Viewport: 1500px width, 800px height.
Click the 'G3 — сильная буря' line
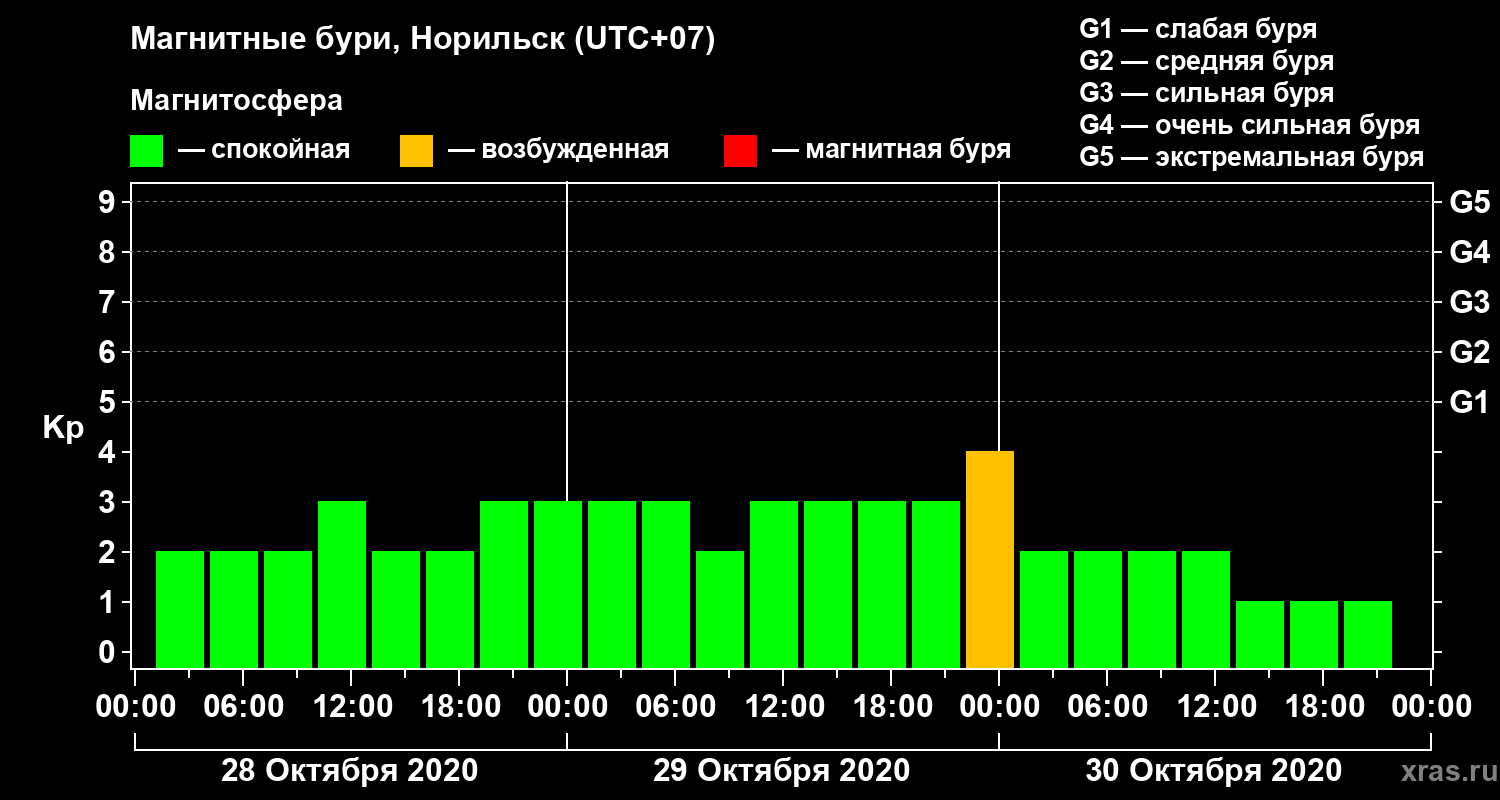(1206, 93)
